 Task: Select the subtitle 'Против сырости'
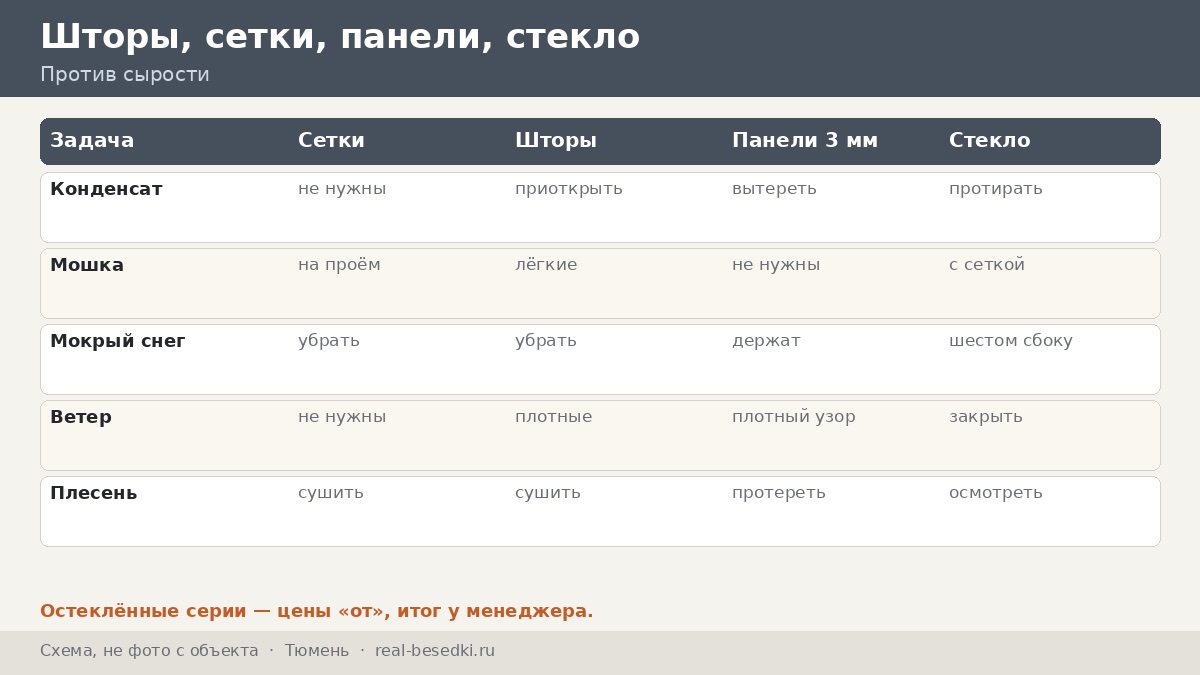pos(125,75)
